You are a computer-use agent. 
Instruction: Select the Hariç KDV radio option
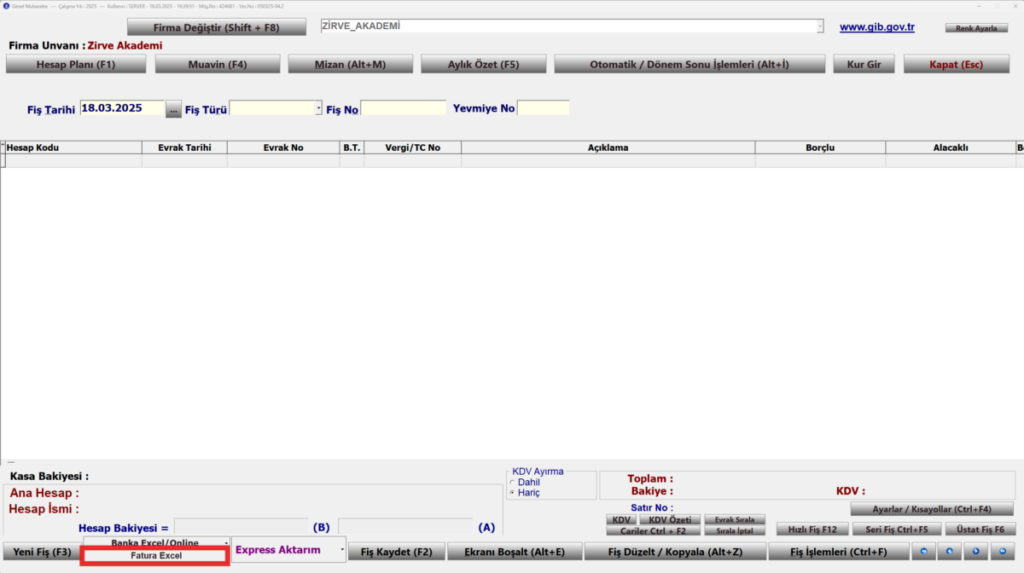[x=513, y=493]
